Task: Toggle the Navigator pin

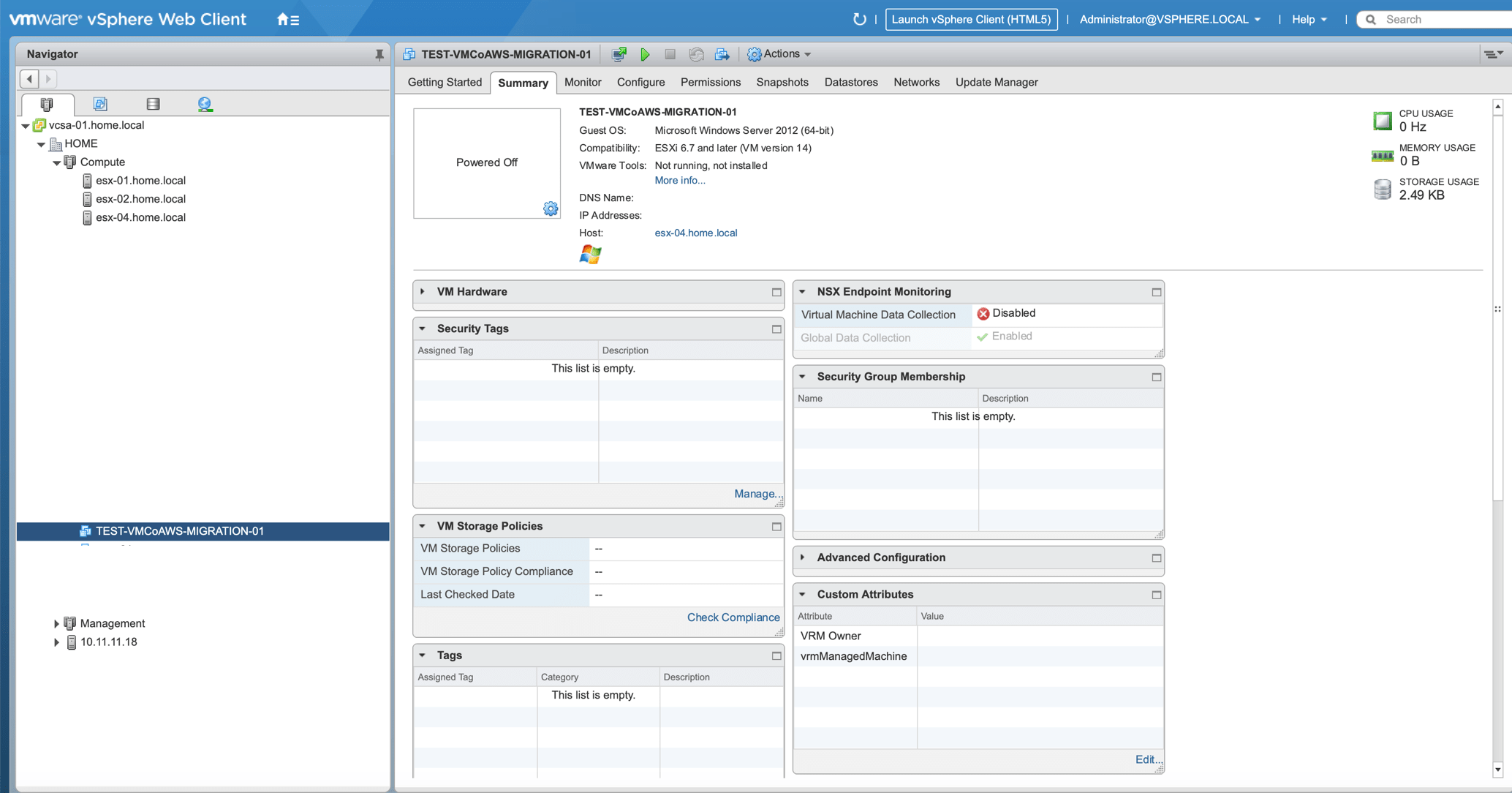Action: point(379,54)
